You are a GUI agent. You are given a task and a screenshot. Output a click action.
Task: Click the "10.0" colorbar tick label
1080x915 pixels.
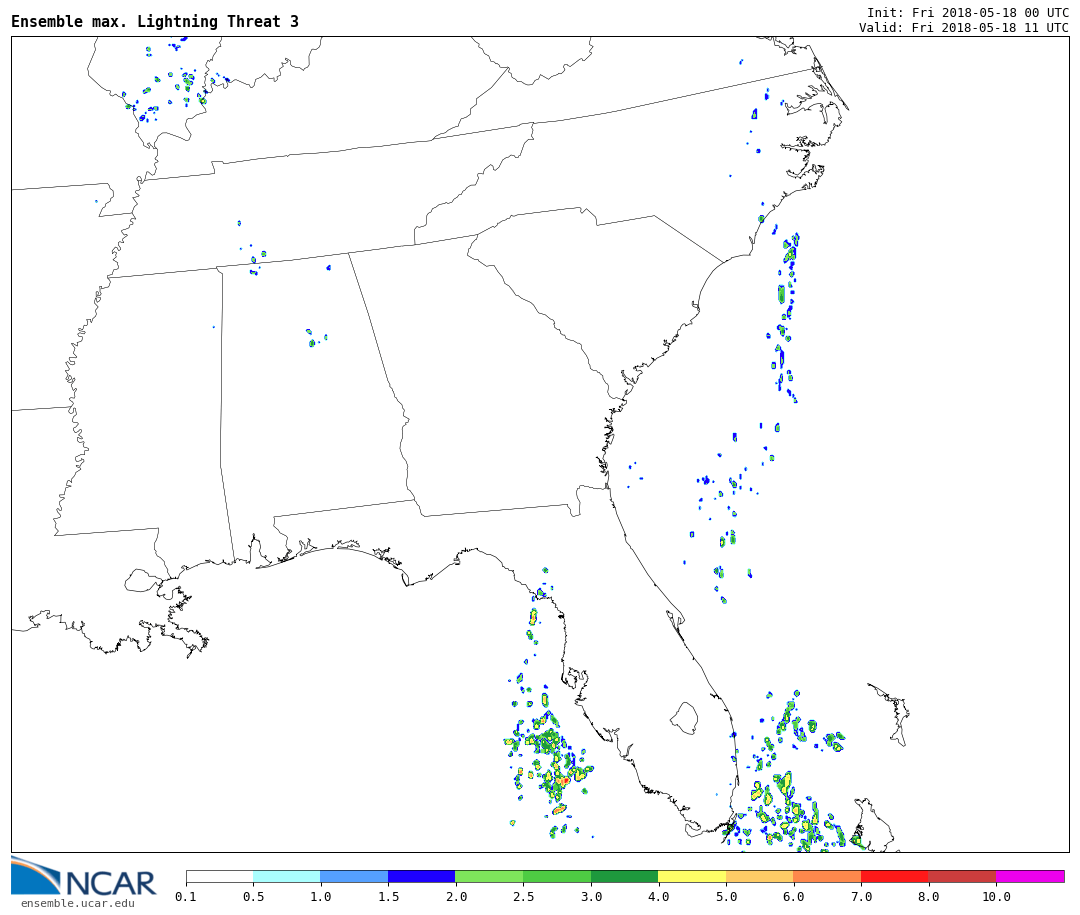(995, 897)
